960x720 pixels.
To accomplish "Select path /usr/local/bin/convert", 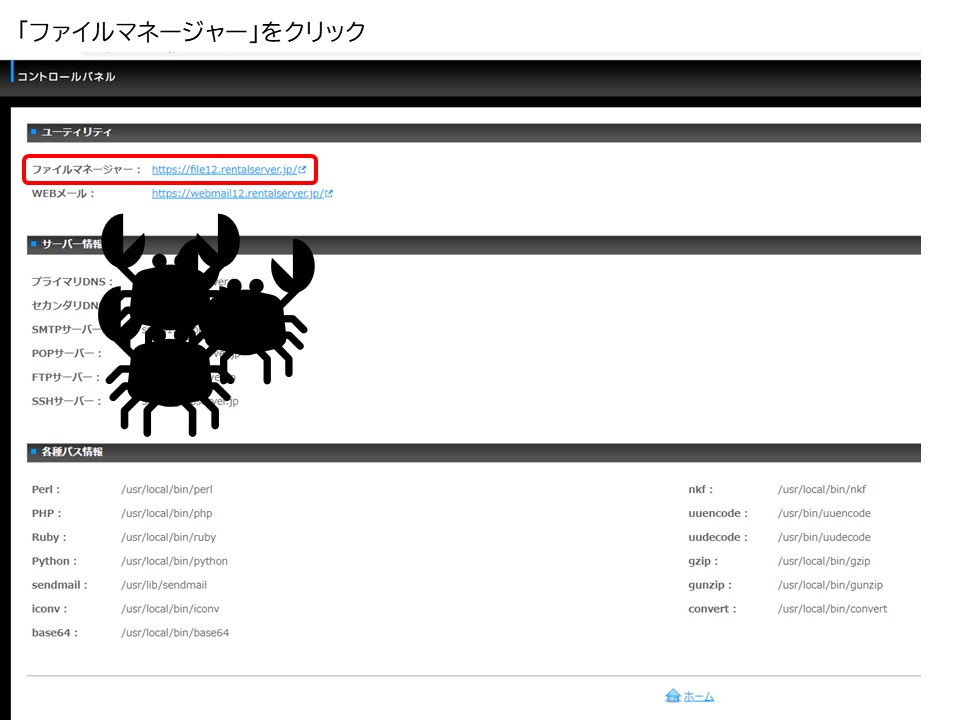I will coord(833,609).
